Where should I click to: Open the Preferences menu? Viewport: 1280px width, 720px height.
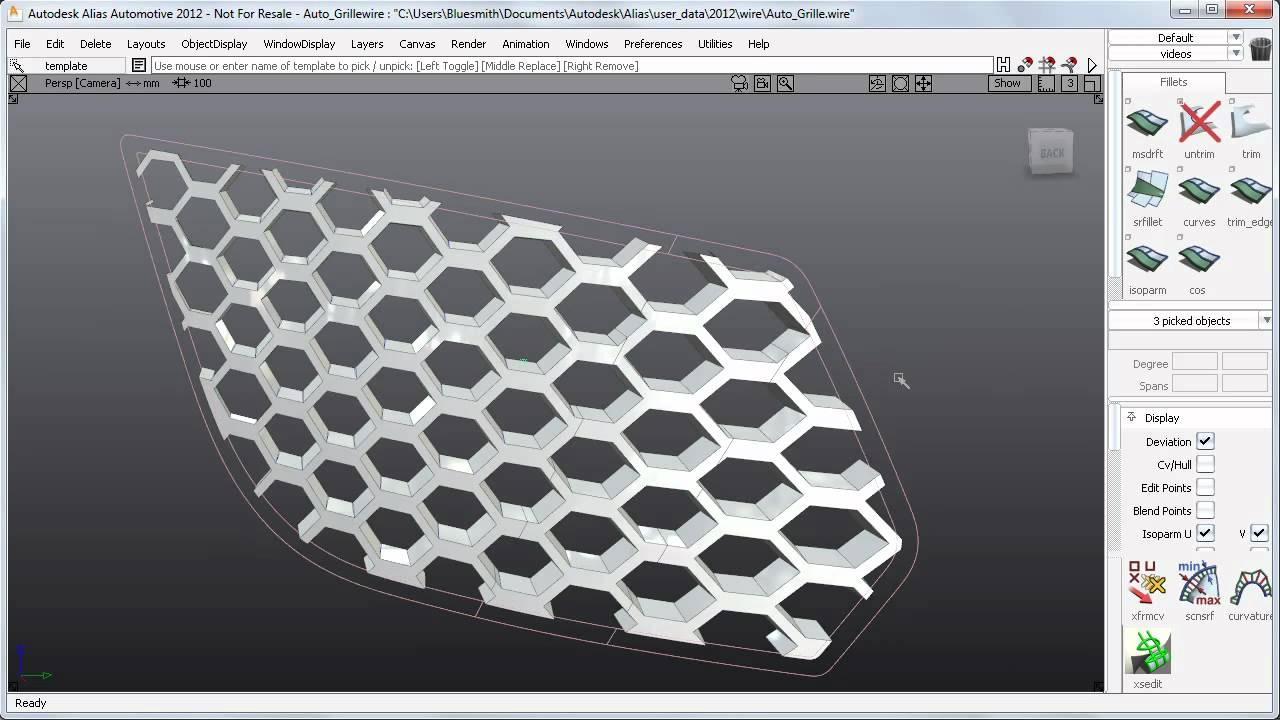653,44
